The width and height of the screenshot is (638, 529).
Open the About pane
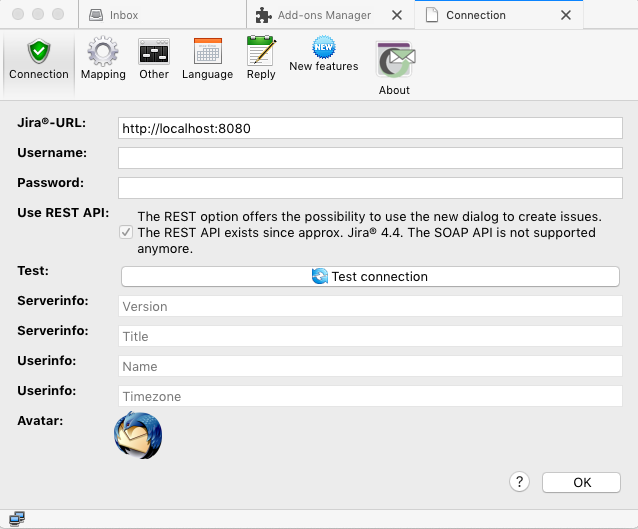(394, 67)
